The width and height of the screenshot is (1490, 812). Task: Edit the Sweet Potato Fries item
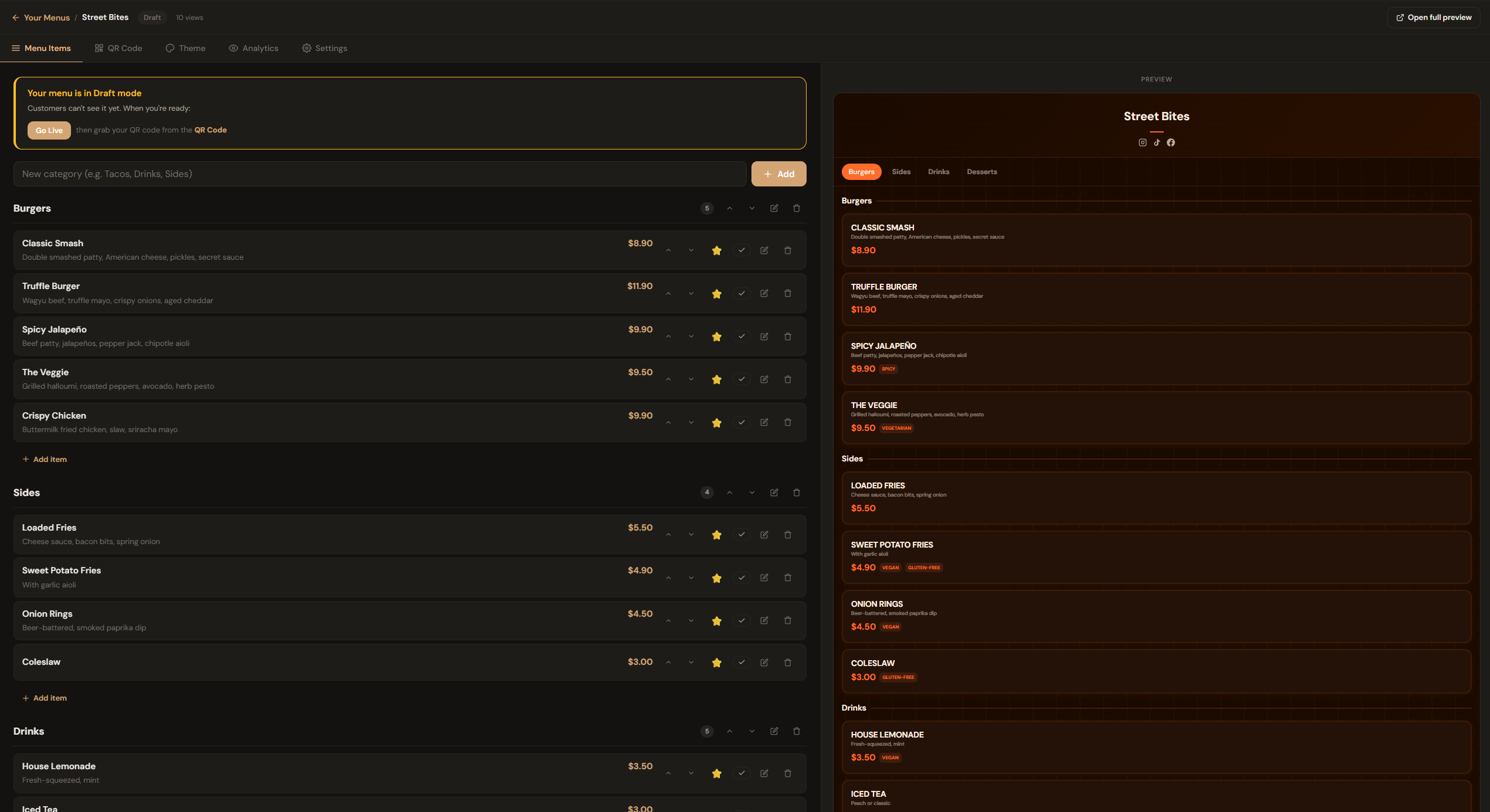coord(764,577)
